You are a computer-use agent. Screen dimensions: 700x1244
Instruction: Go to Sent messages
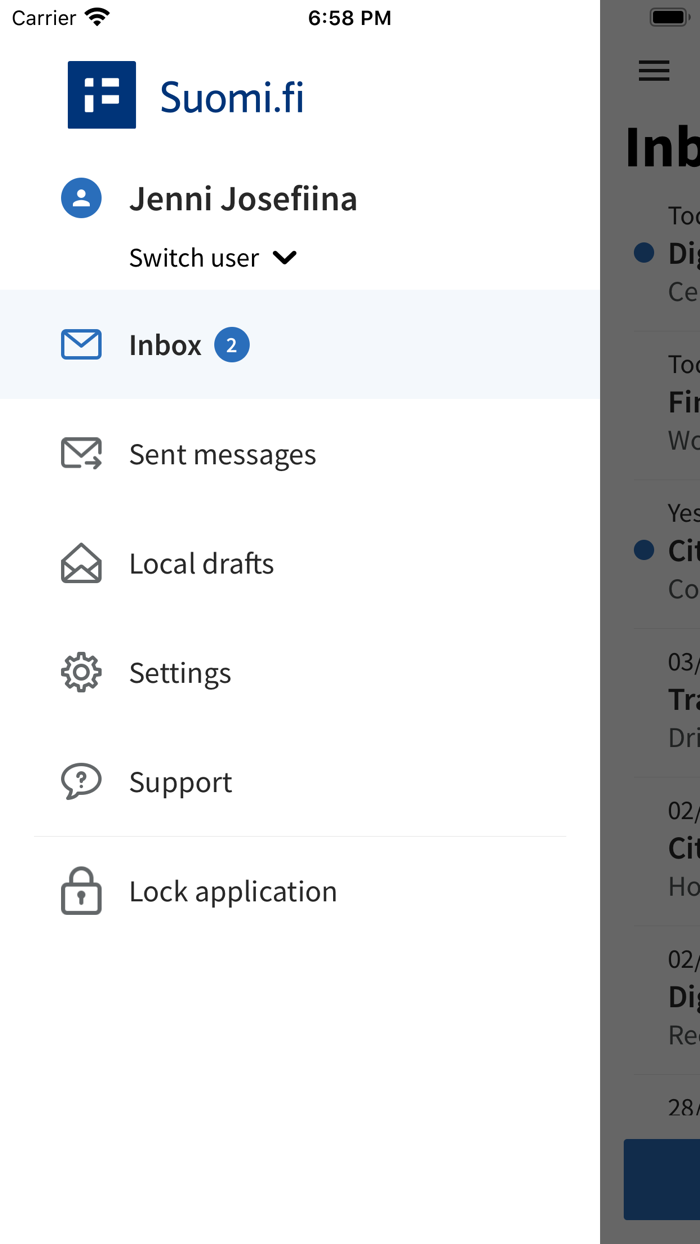pyautogui.click(x=222, y=454)
